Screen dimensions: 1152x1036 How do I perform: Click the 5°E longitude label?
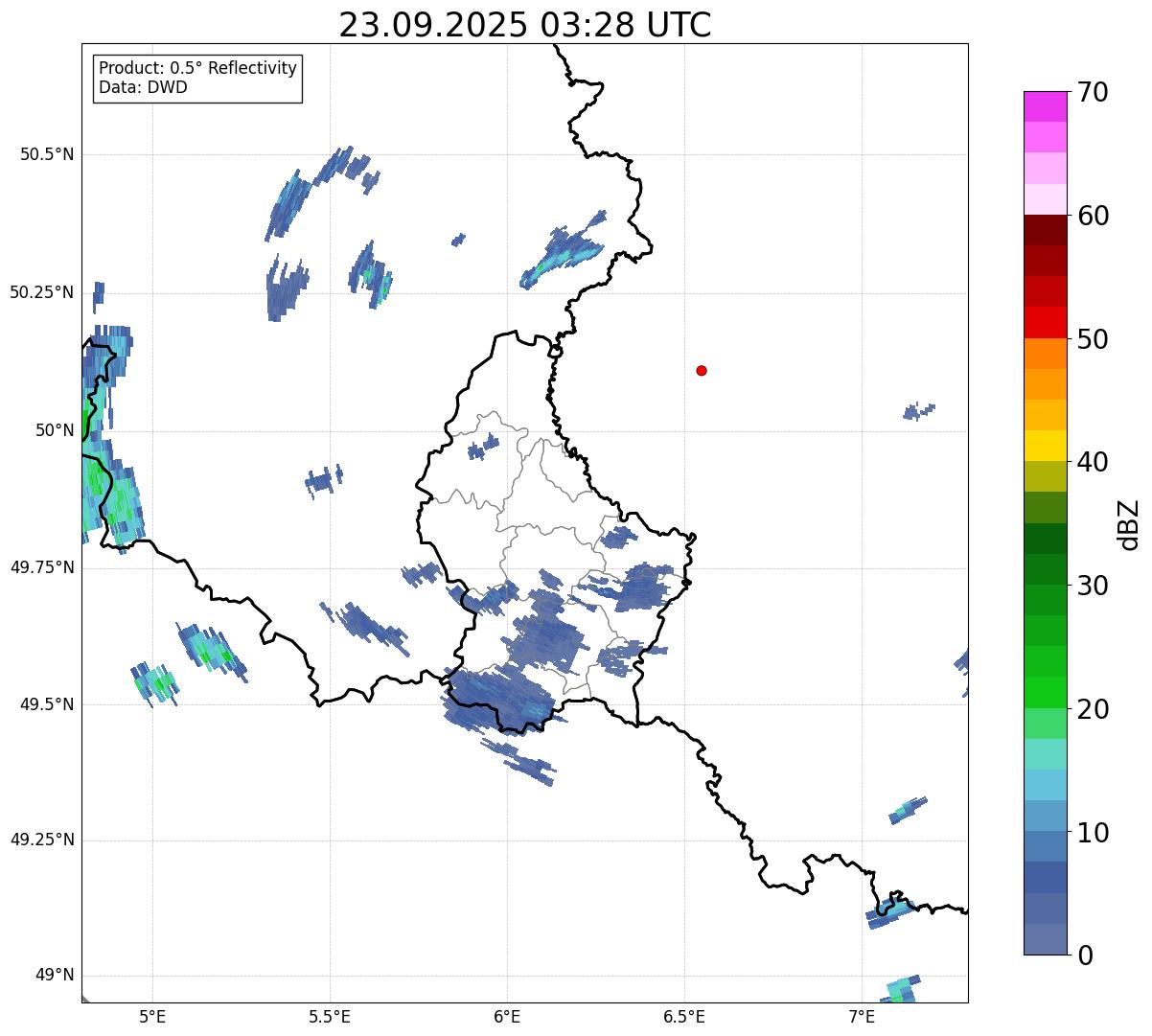(153, 1016)
